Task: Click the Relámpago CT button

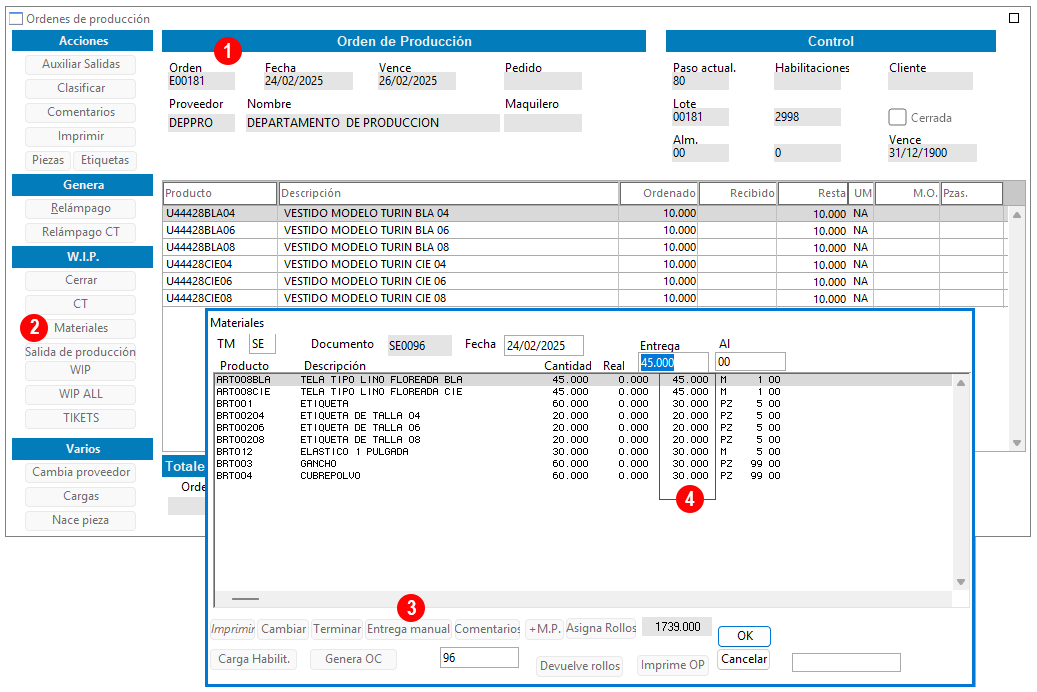Action: click(81, 232)
